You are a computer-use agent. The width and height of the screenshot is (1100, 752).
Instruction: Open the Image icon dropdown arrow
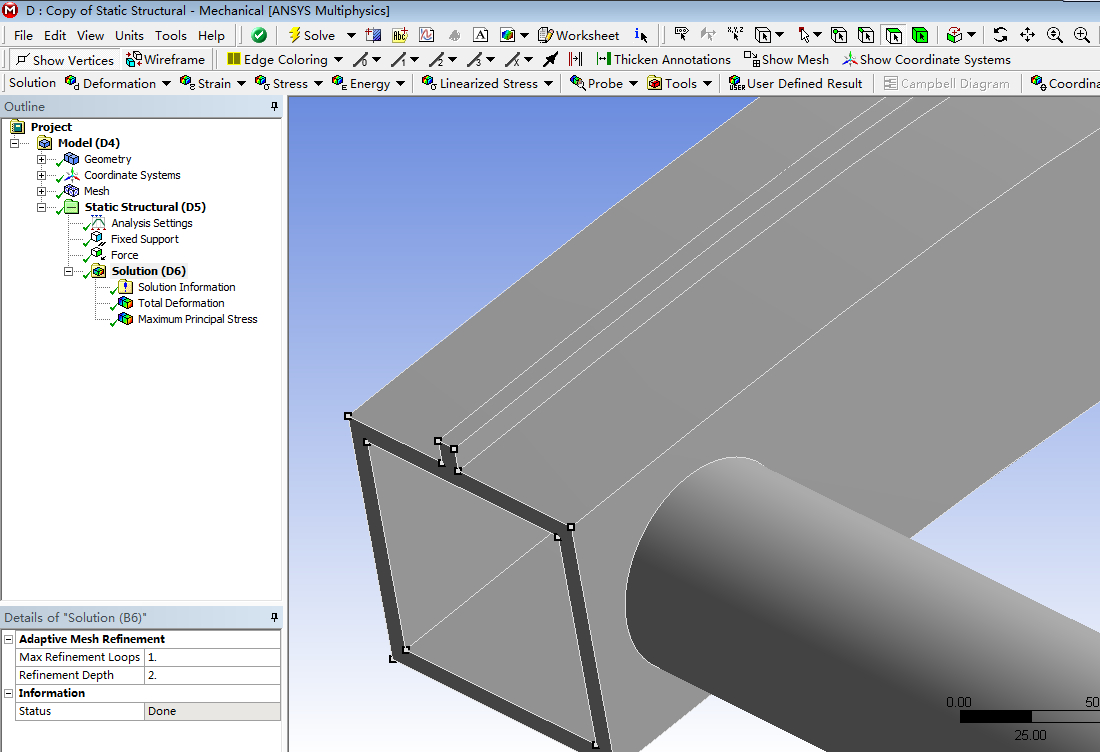point(524,35)
